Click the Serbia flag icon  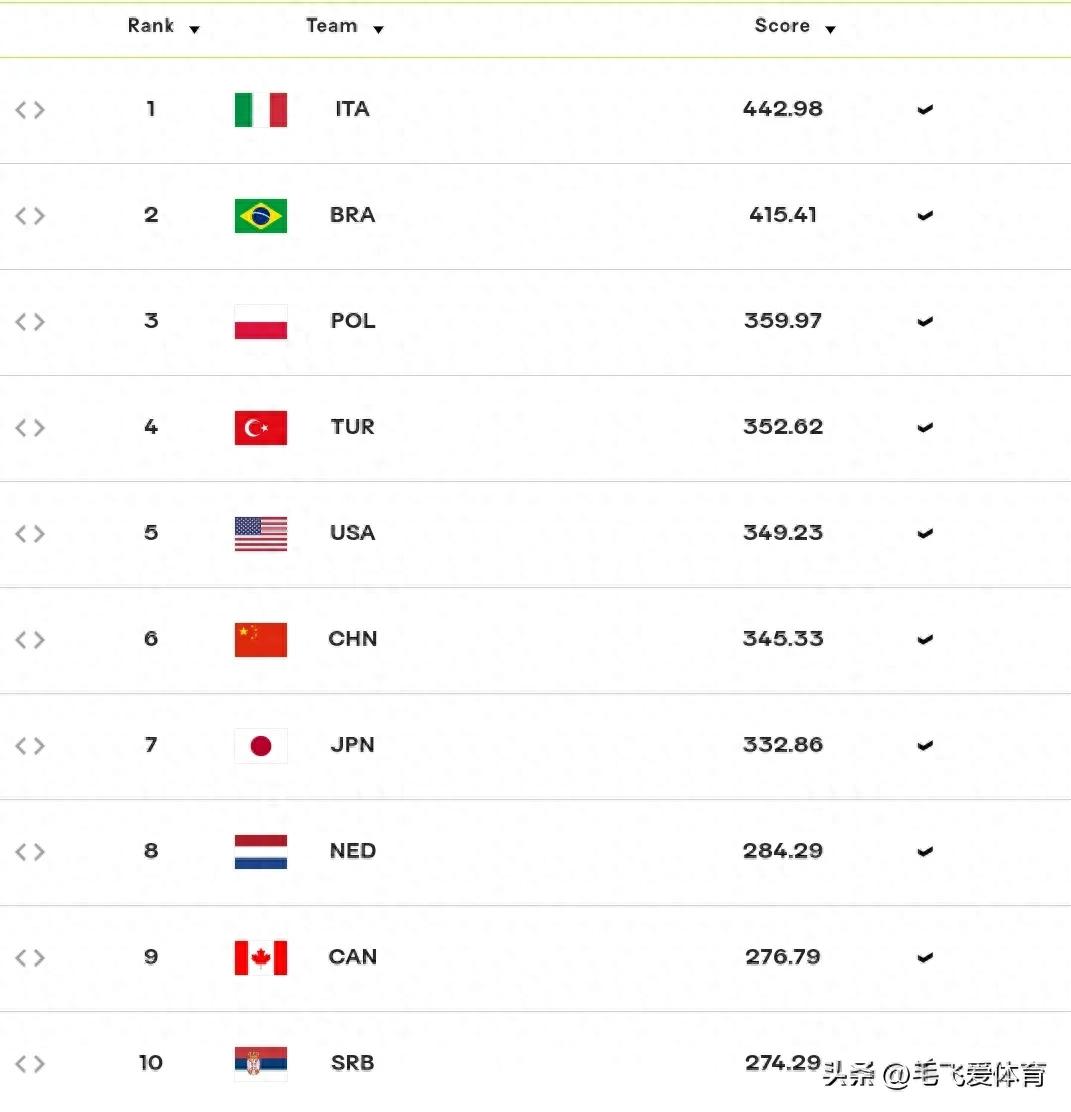(x=260, y=1064)
